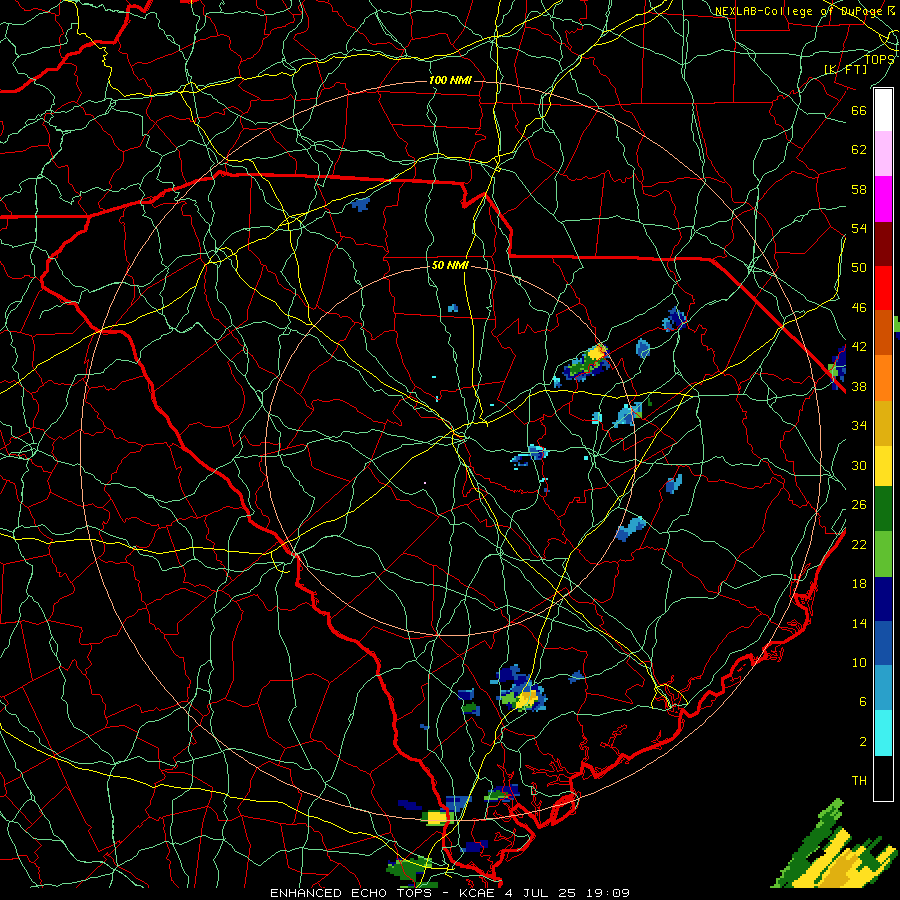Image resolution: width=900 pixels, height=900 pixels.
Task: Click the legend value "62"
Action: (x=859, y=150)
